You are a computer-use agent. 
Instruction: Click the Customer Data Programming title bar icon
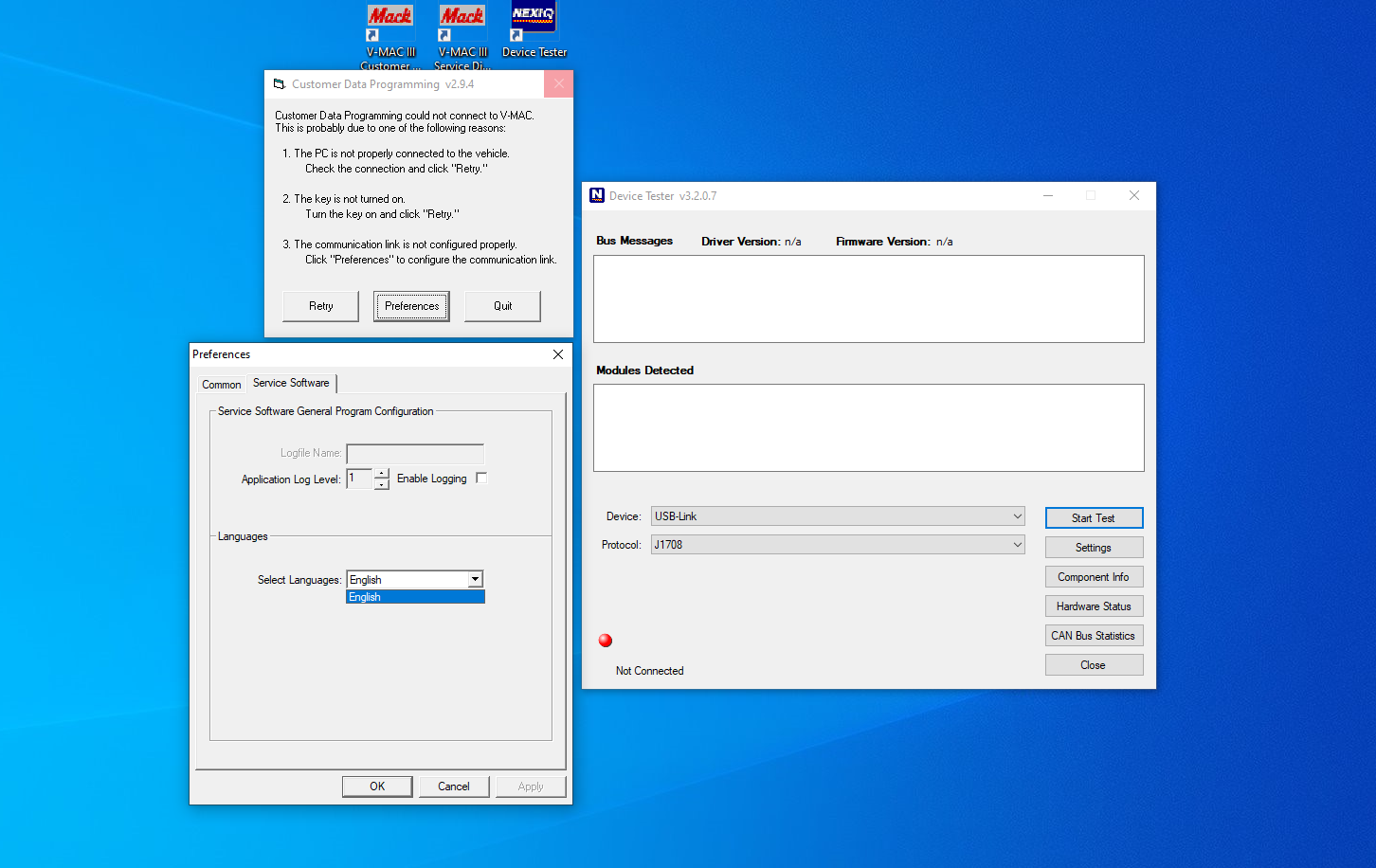[x=278, y=83]
